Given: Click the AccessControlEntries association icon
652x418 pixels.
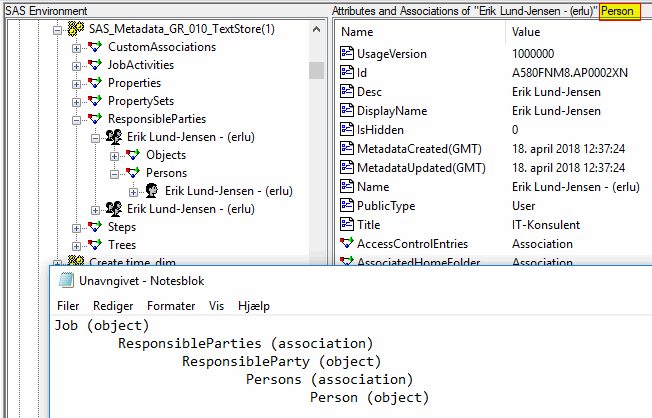Looking at the screenshot, I should coord(347,244).
